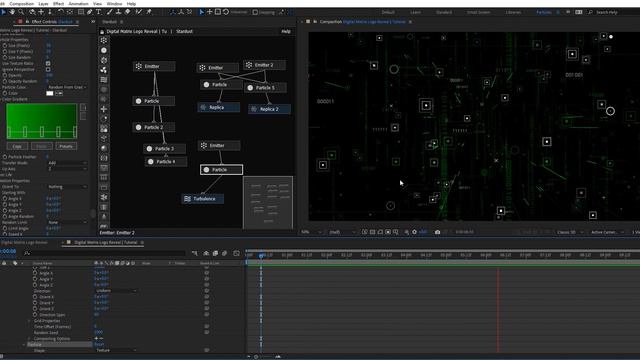Viewport: 640px width, 360px height.
Task: Open the Transfer Mode dropdown set to Add
Action: (x=67, y=163)
